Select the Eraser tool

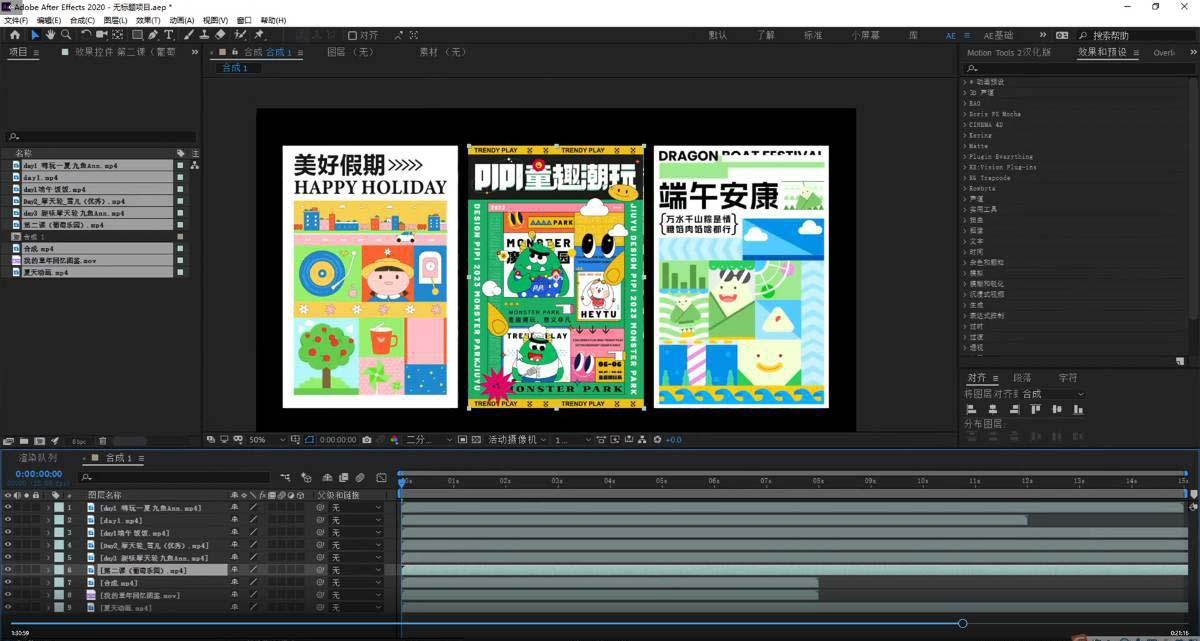click(x=220, y=35)
